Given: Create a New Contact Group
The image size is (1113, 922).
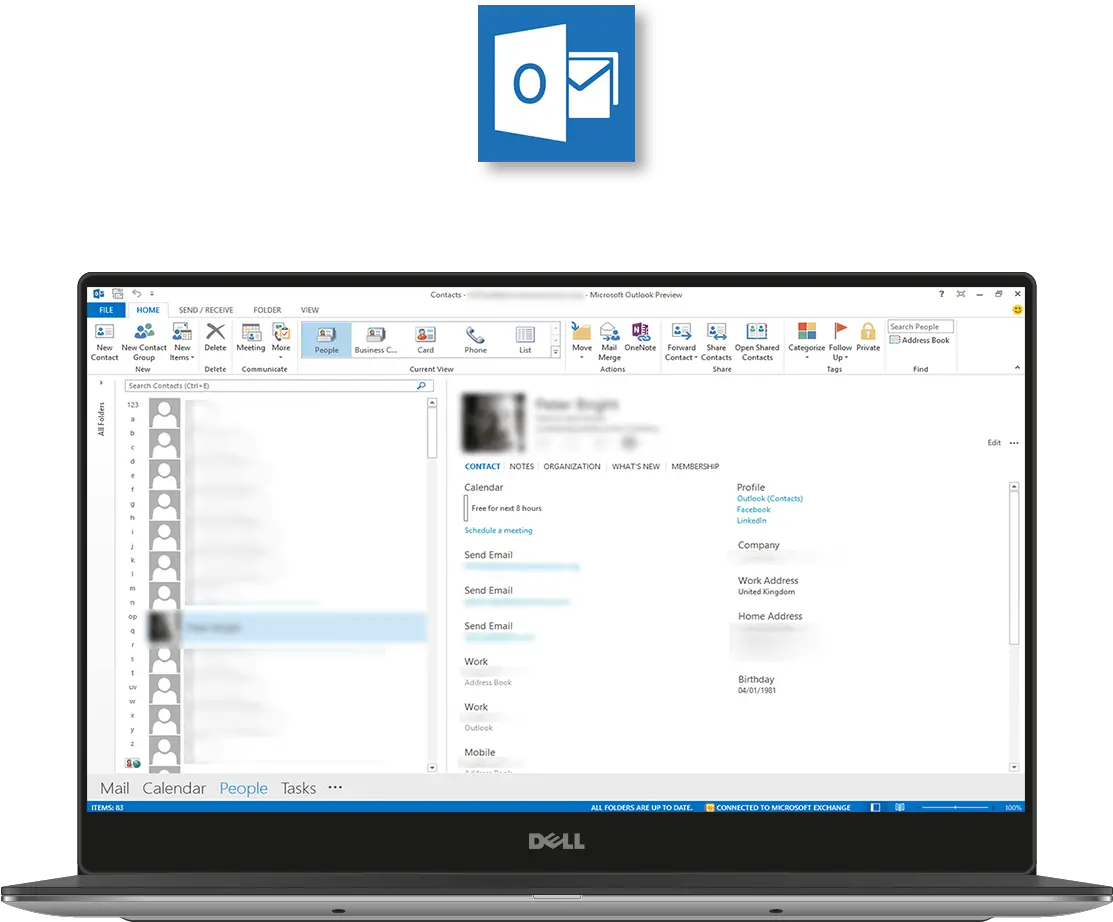Looking at the screenshot, I should tap(144, 341).
